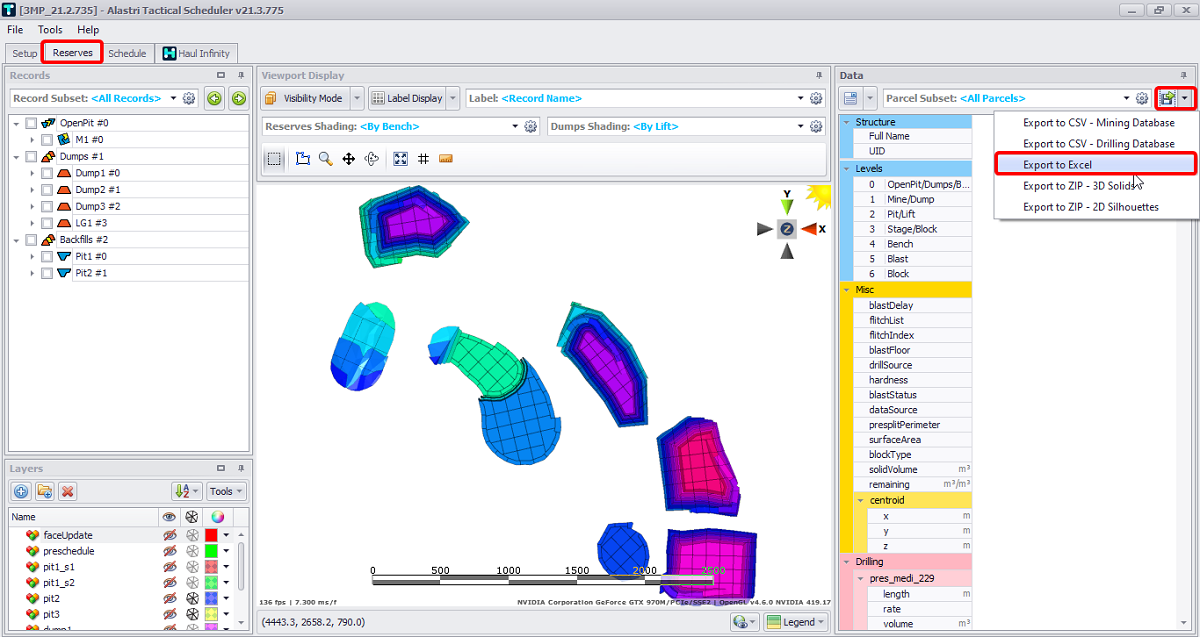This screenshot has width=1200, height=637.
Task: Activate the pan move tool
Action: [x=349, y=159]
